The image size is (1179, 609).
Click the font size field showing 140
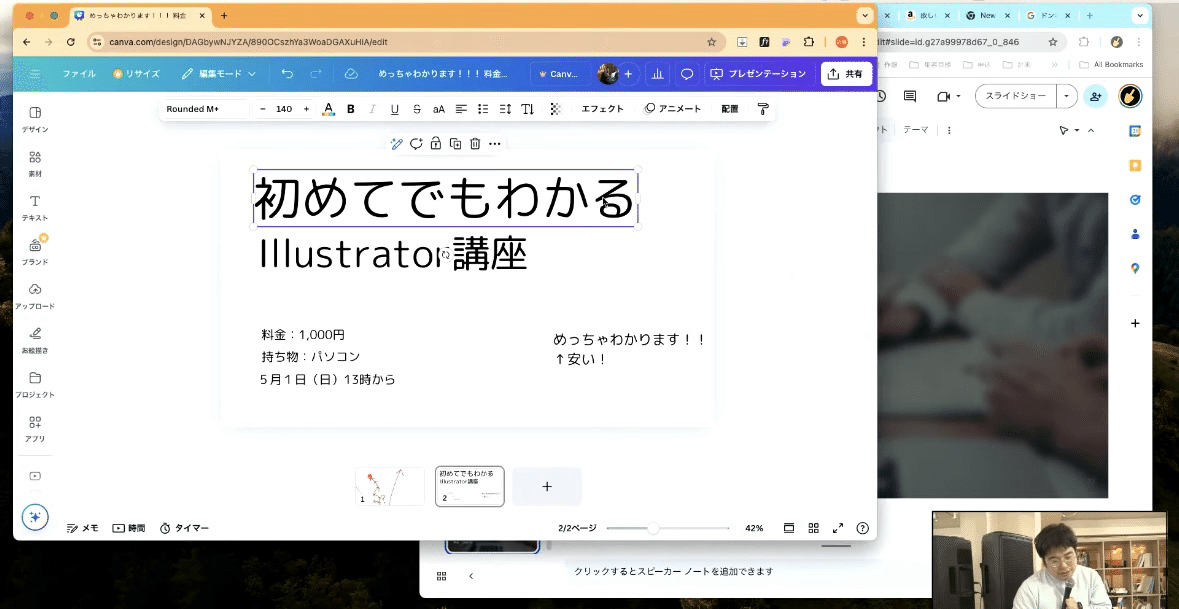pos(284,109)
